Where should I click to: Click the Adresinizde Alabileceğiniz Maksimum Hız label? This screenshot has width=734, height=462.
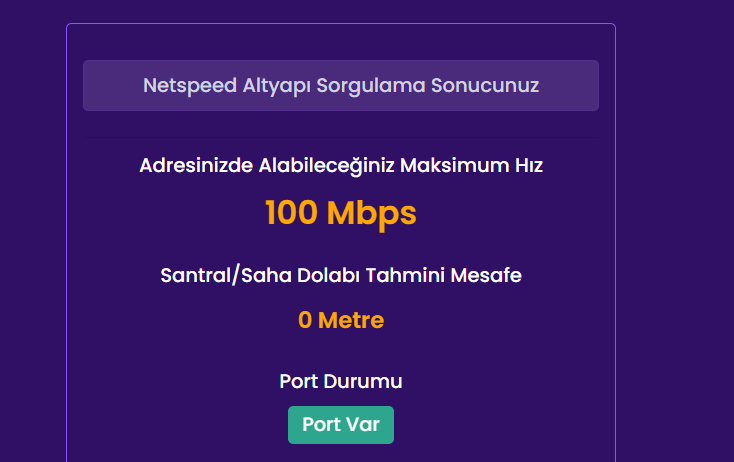point(341,165)
